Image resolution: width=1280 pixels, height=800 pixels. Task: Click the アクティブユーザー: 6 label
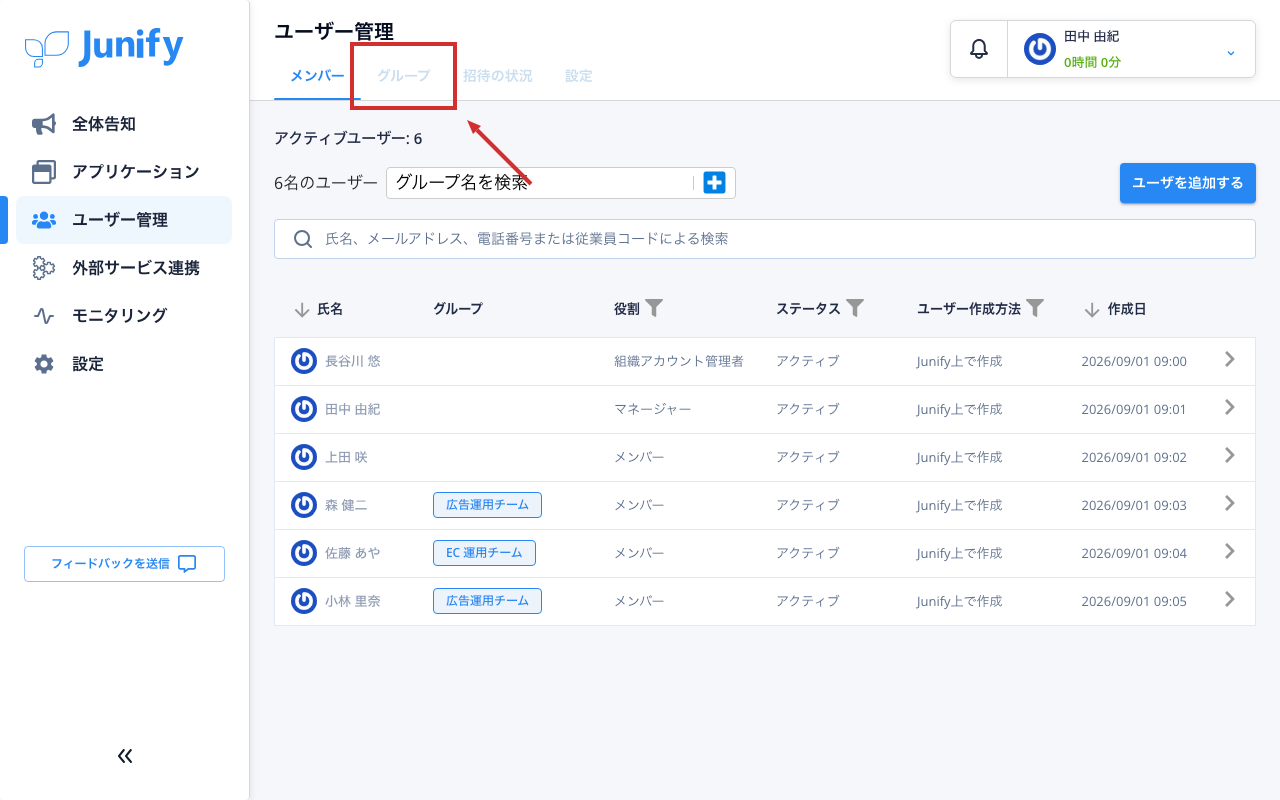click(348, 138)
